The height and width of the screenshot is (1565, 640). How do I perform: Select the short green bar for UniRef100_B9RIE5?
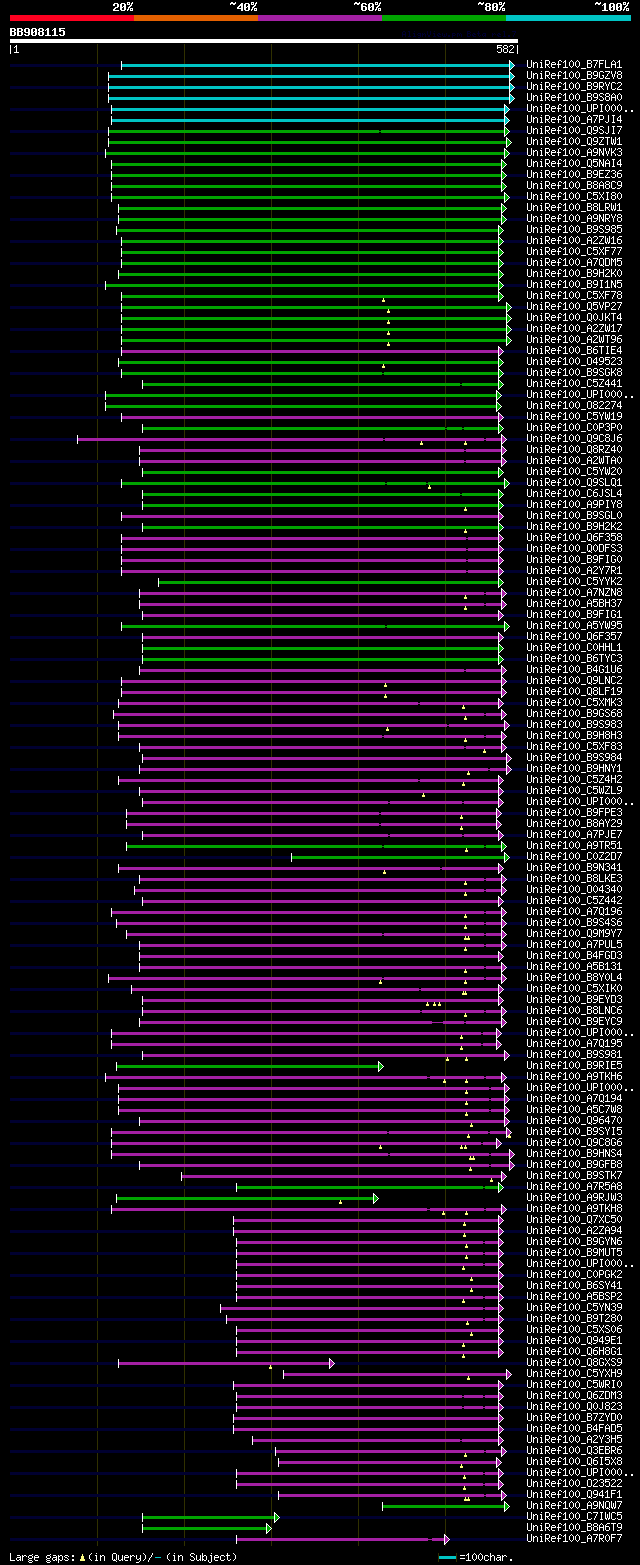point(249,1066)
